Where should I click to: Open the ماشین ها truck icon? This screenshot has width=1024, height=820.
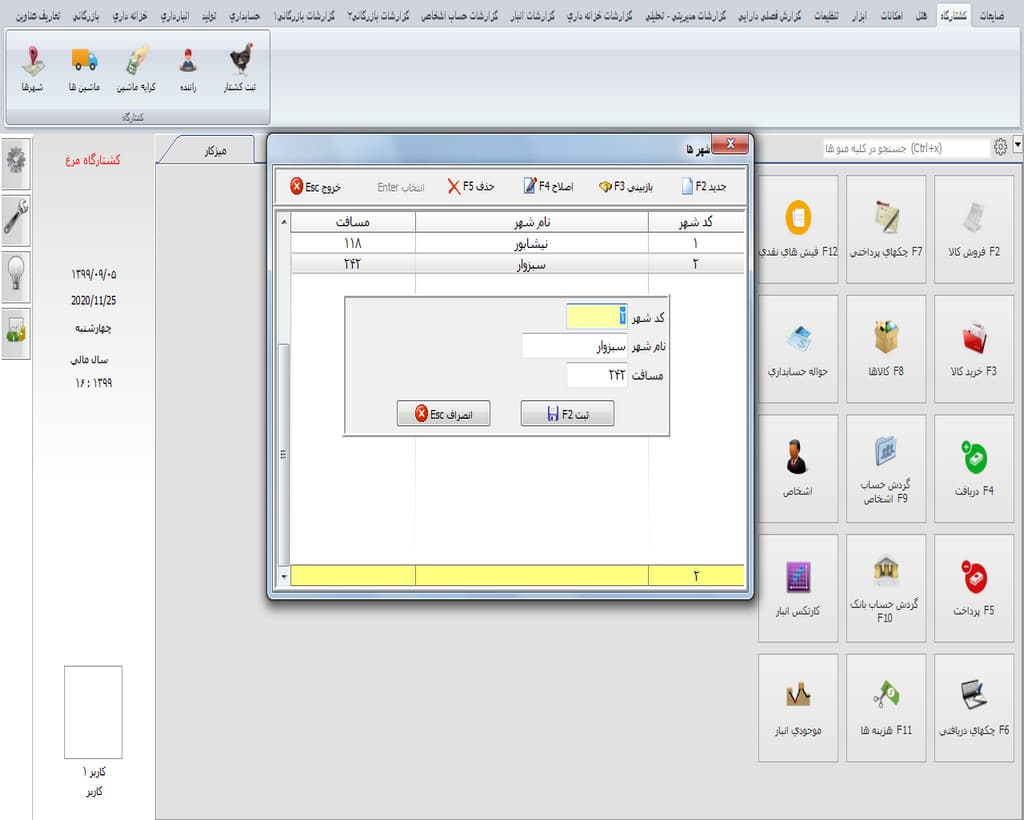click(84, 68)
